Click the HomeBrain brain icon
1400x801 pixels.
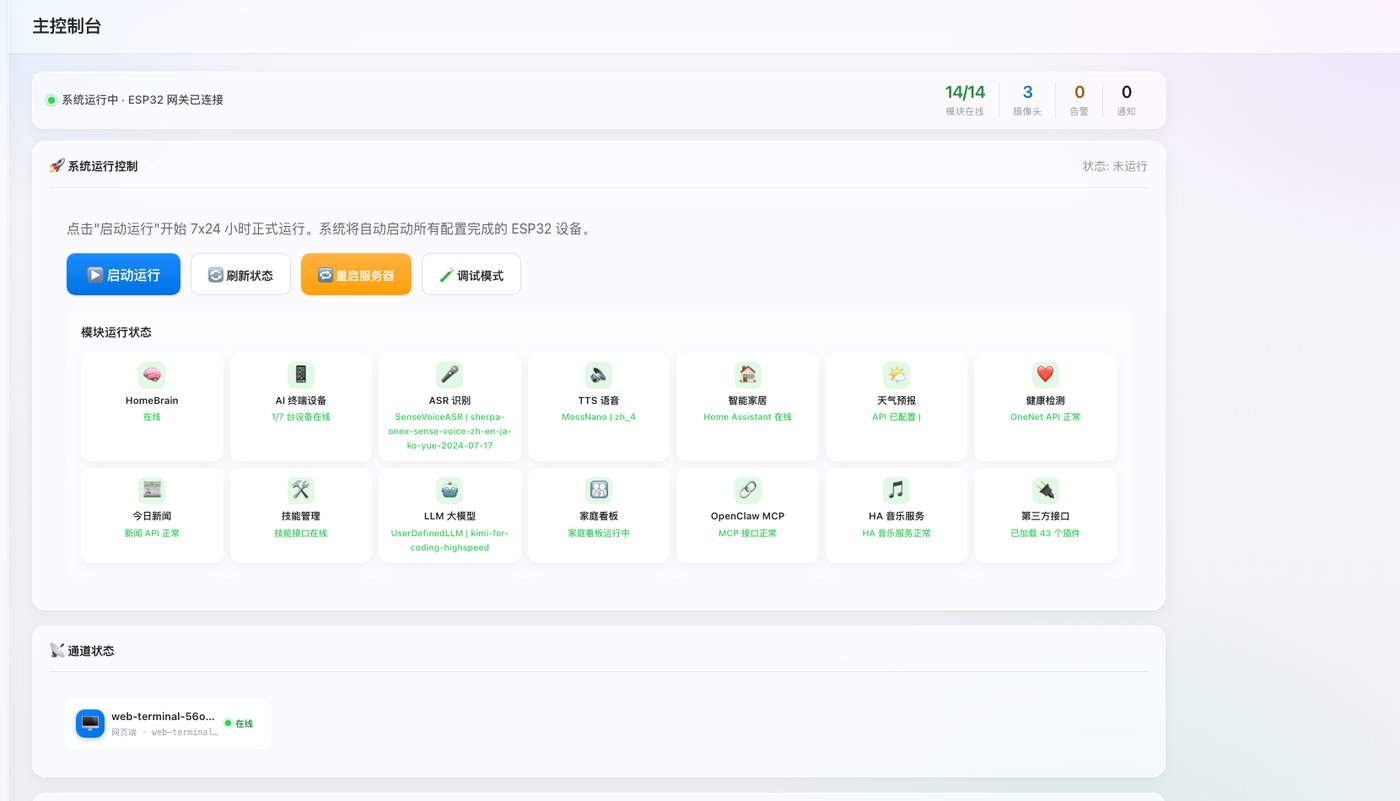[152, 375]
